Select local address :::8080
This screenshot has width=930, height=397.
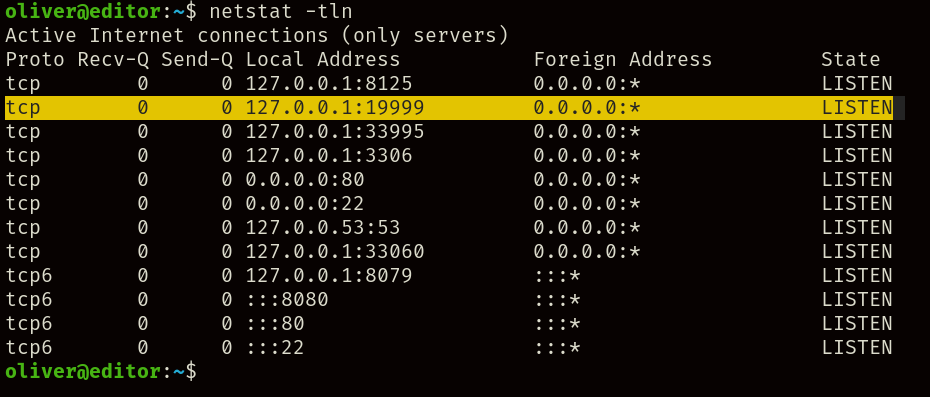(287, 300)
